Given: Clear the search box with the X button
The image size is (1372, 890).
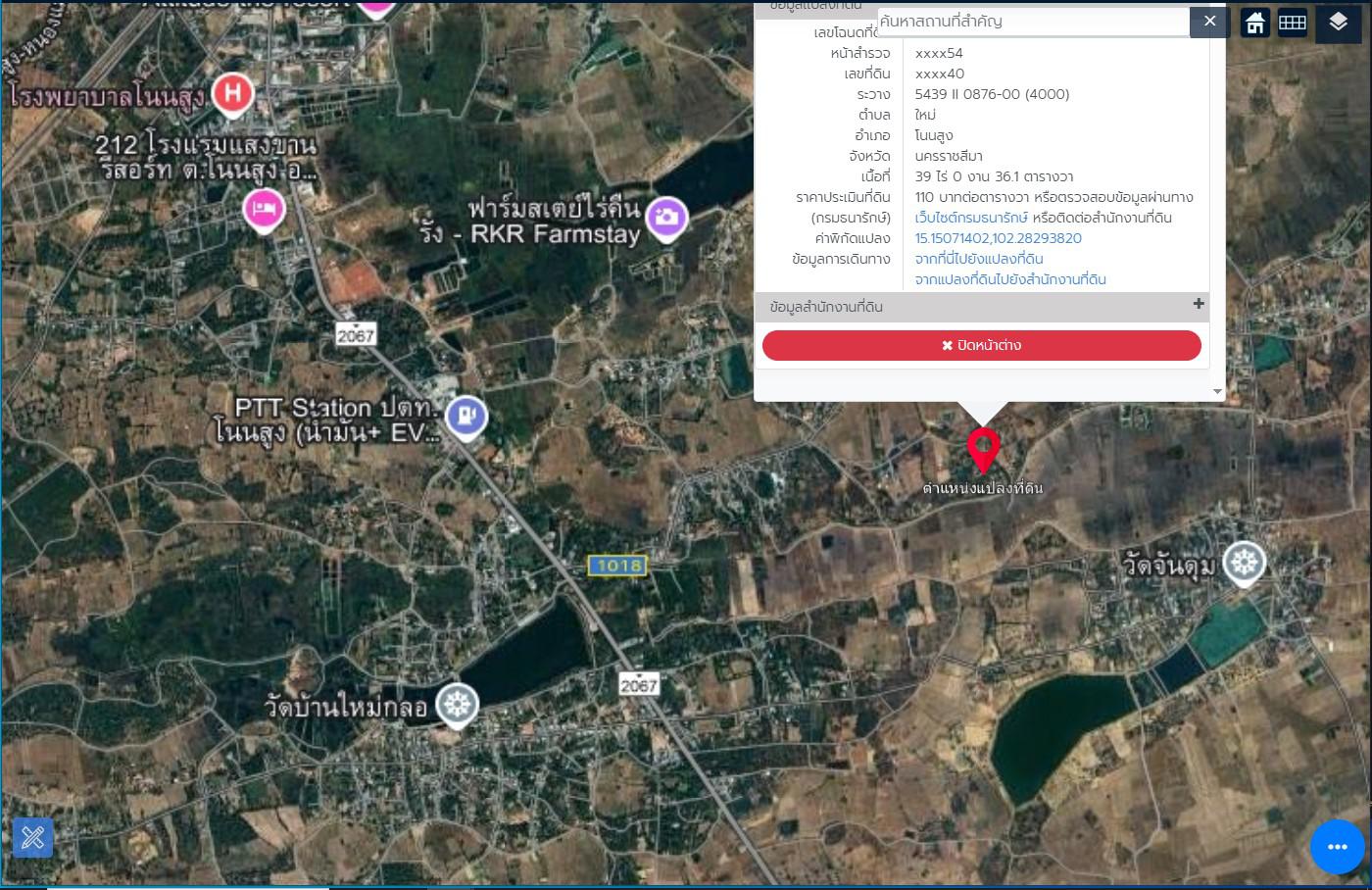Looking at the screenshot, I should (1209, 22).
